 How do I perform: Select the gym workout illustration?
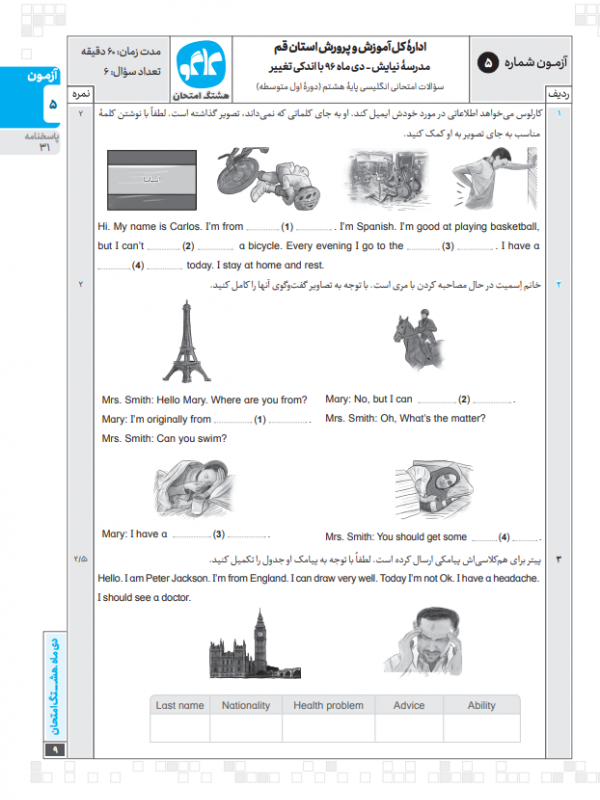pyautogui.click(x=384, y=178)
